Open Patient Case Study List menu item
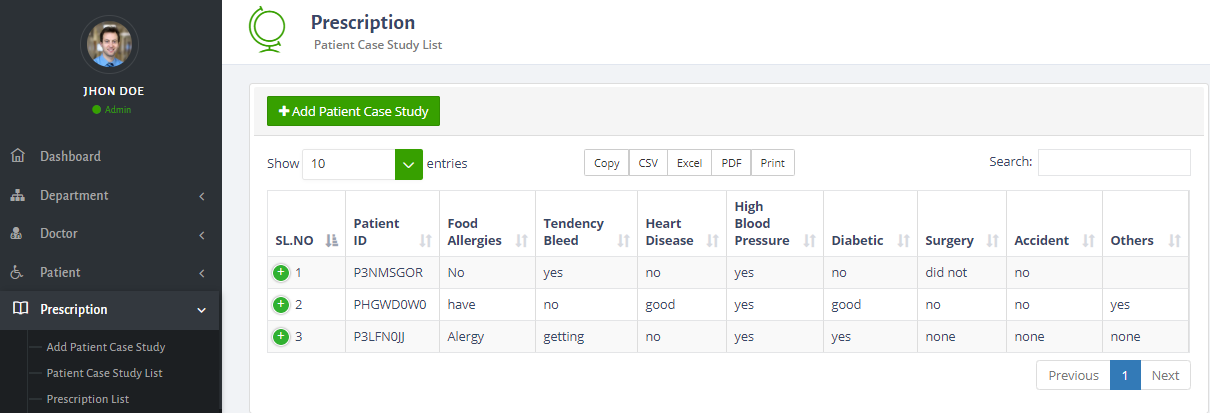Screen dimensions: 1210x413 (x=104, y=373)
